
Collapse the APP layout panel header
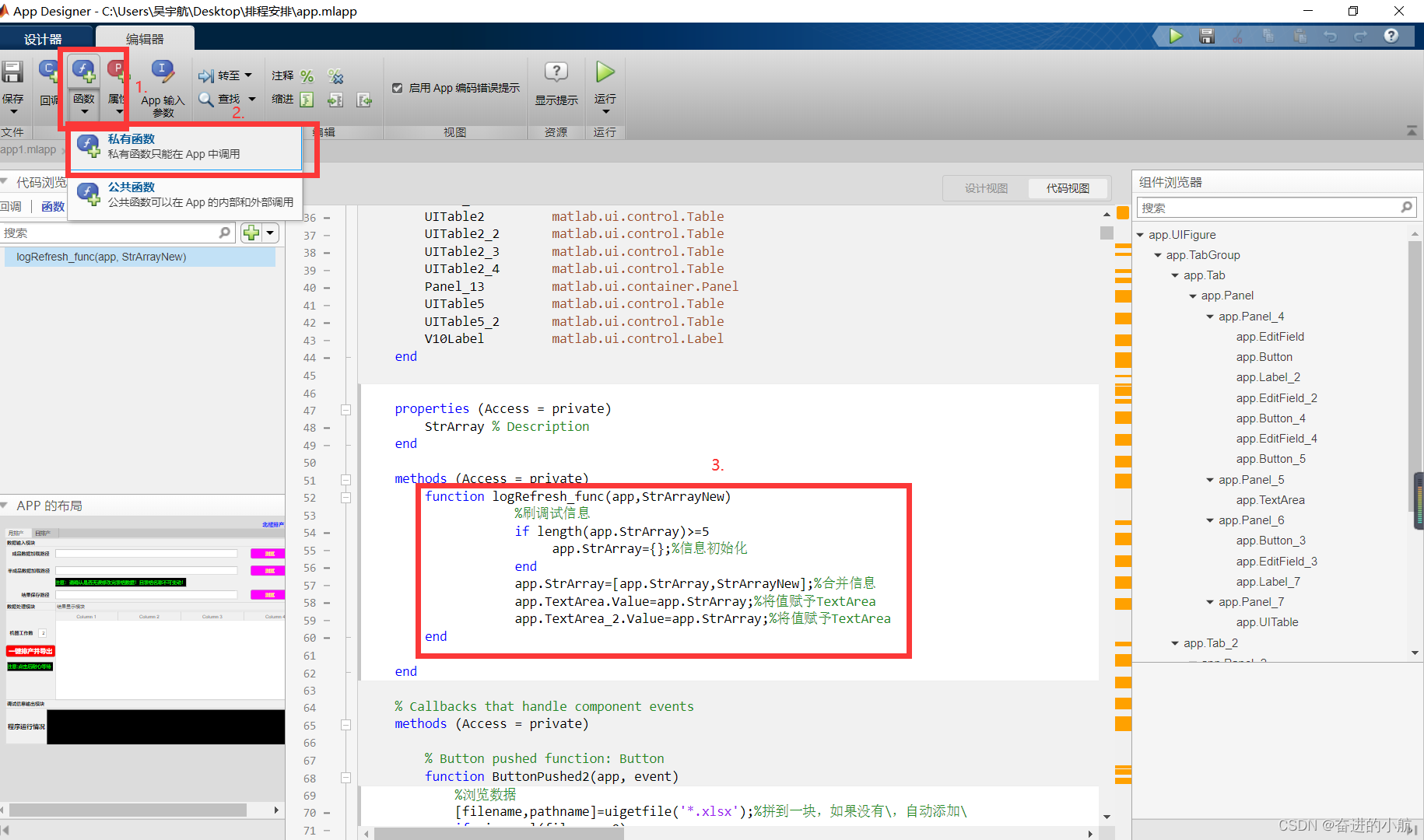(x=5, y=506)
